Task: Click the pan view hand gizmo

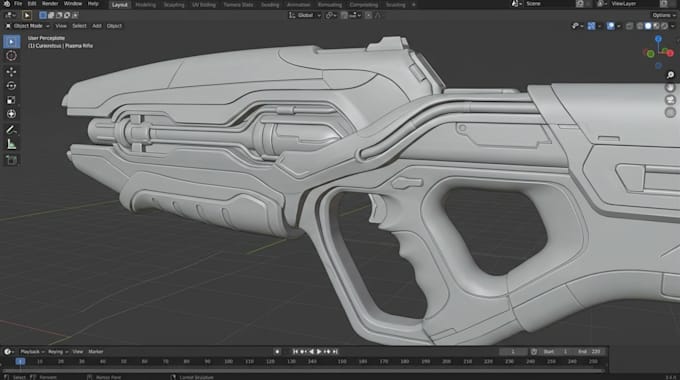Action: [x=670, y=87]
